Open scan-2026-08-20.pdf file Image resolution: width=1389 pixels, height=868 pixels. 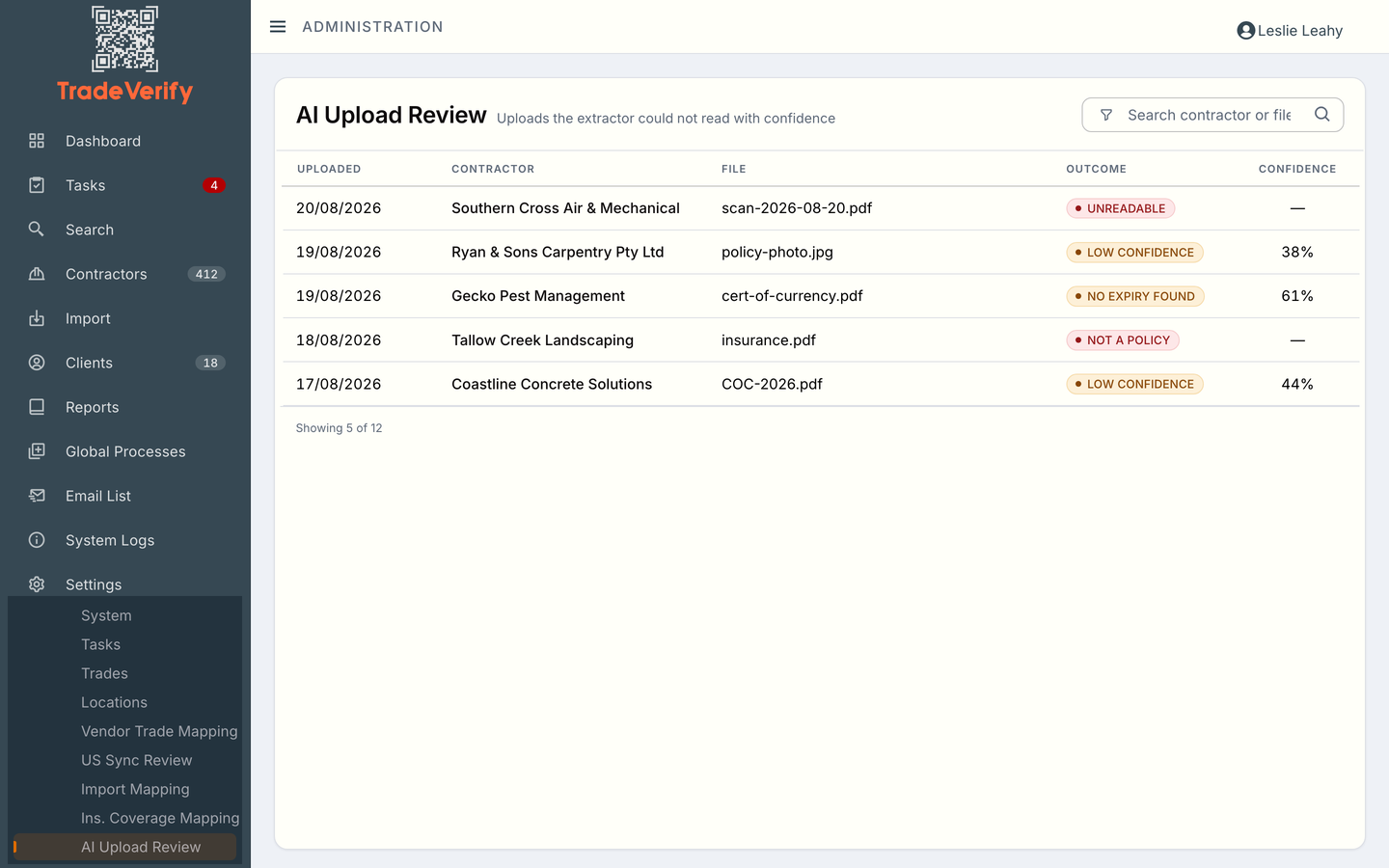(x=797, y=208)
